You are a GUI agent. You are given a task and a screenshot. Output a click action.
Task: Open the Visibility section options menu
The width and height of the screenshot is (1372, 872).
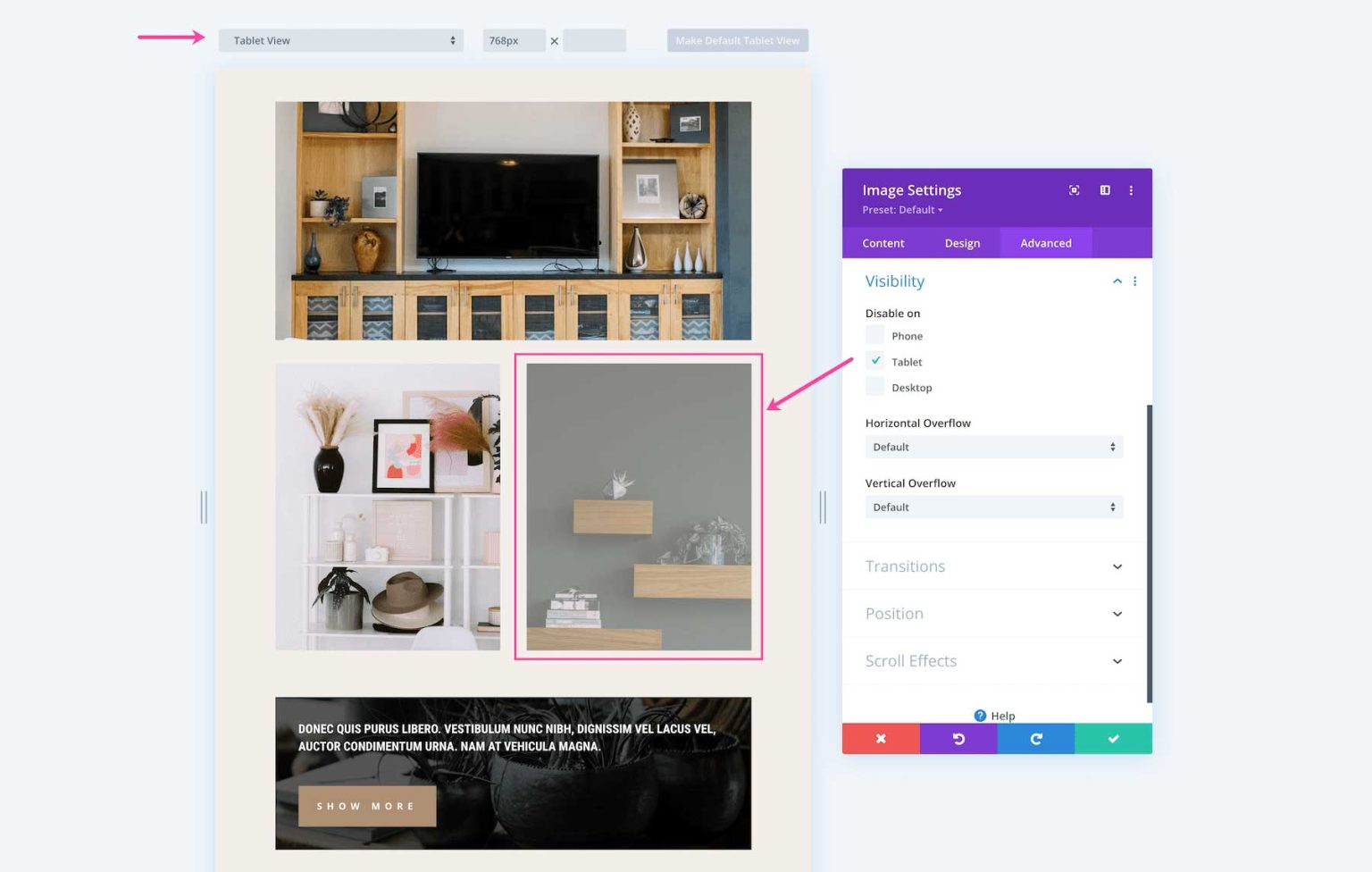click(x=1135, y=281)
